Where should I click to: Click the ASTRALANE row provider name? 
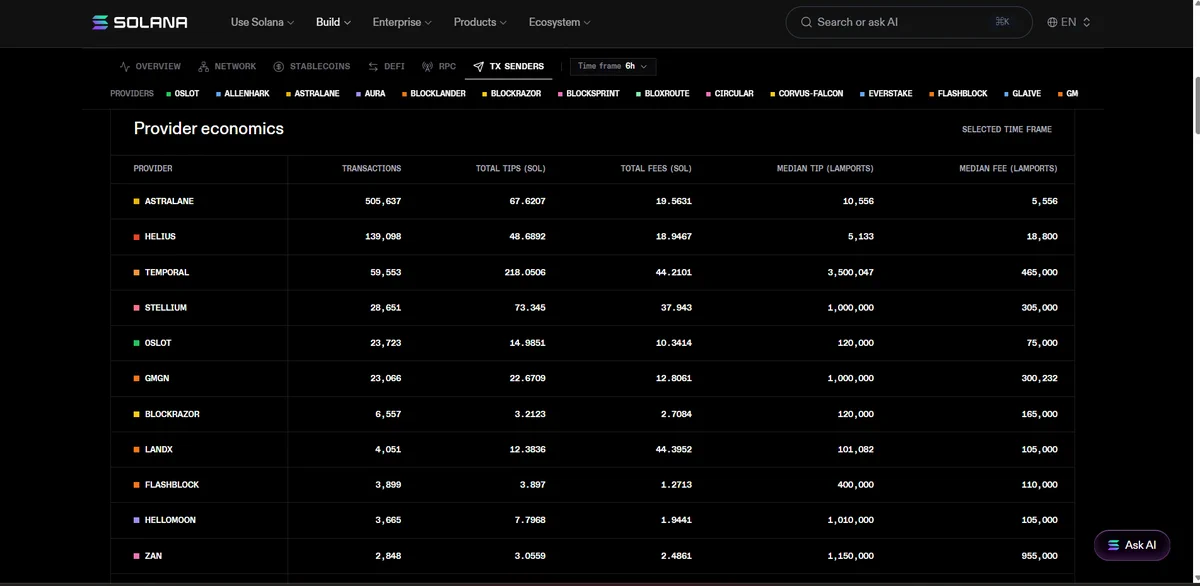(x=169, y=201)
